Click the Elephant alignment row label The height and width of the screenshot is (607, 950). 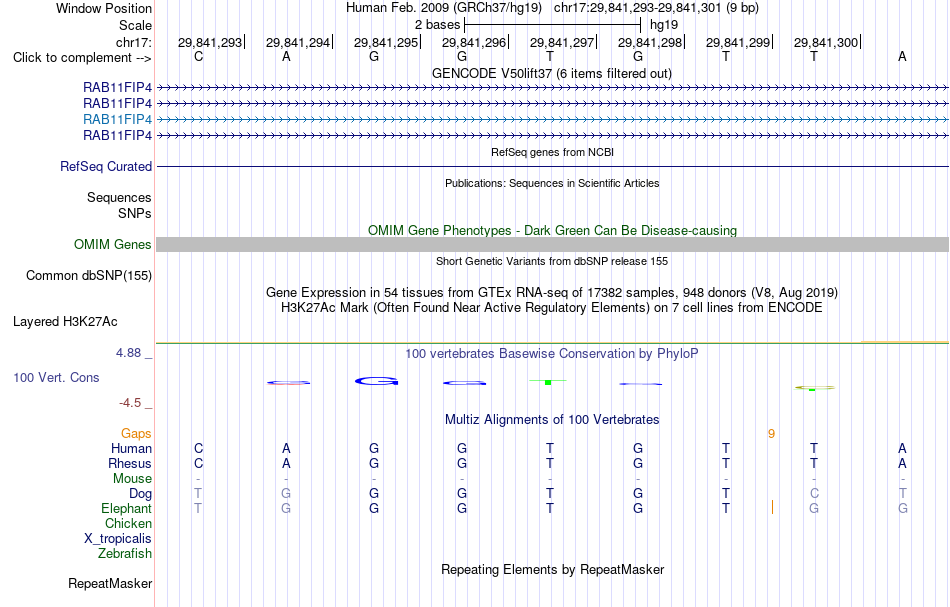coord(127,509)
